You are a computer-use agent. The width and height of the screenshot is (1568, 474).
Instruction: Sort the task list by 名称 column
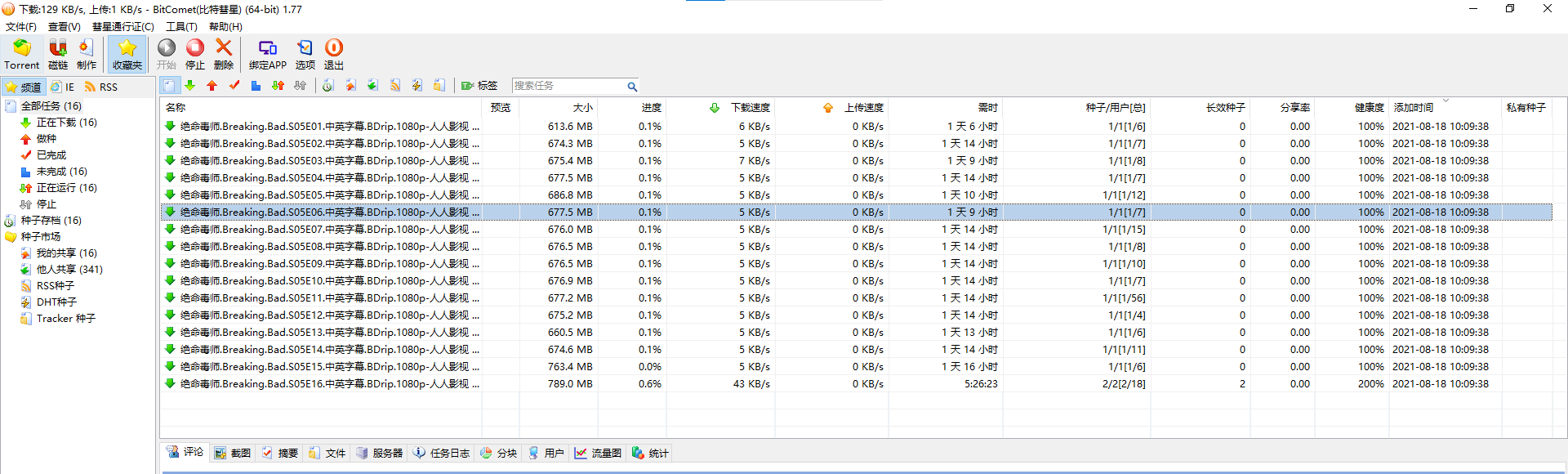(x=321, y=108)
